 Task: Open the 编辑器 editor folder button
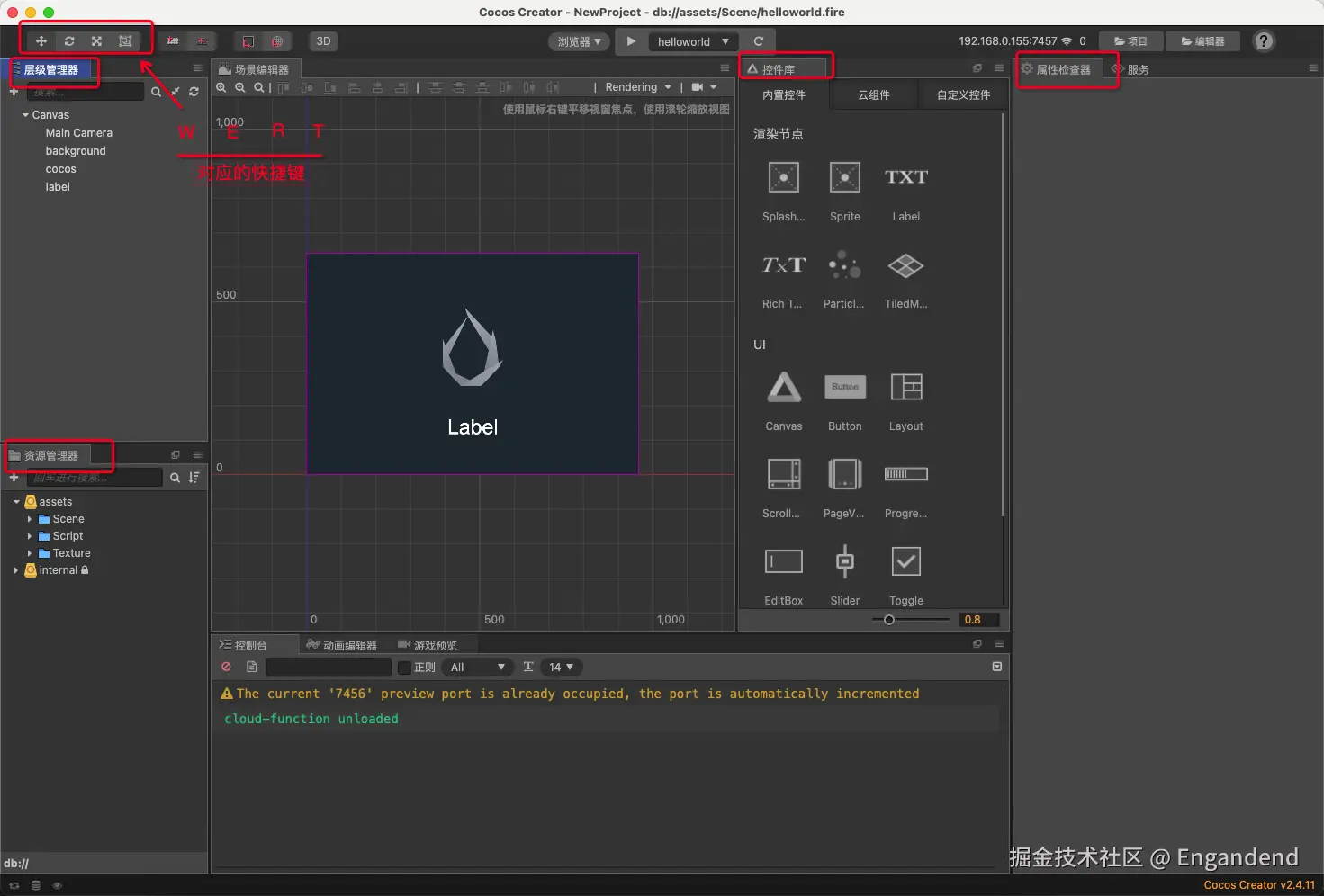pyautogui.click(x=1203, y=41)
